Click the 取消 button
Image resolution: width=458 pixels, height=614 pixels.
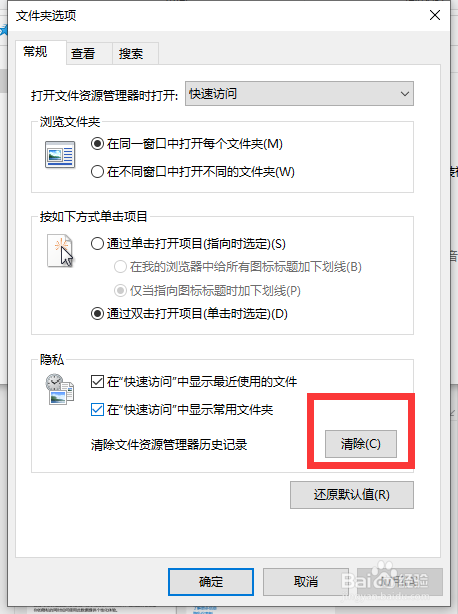point(306,582)
